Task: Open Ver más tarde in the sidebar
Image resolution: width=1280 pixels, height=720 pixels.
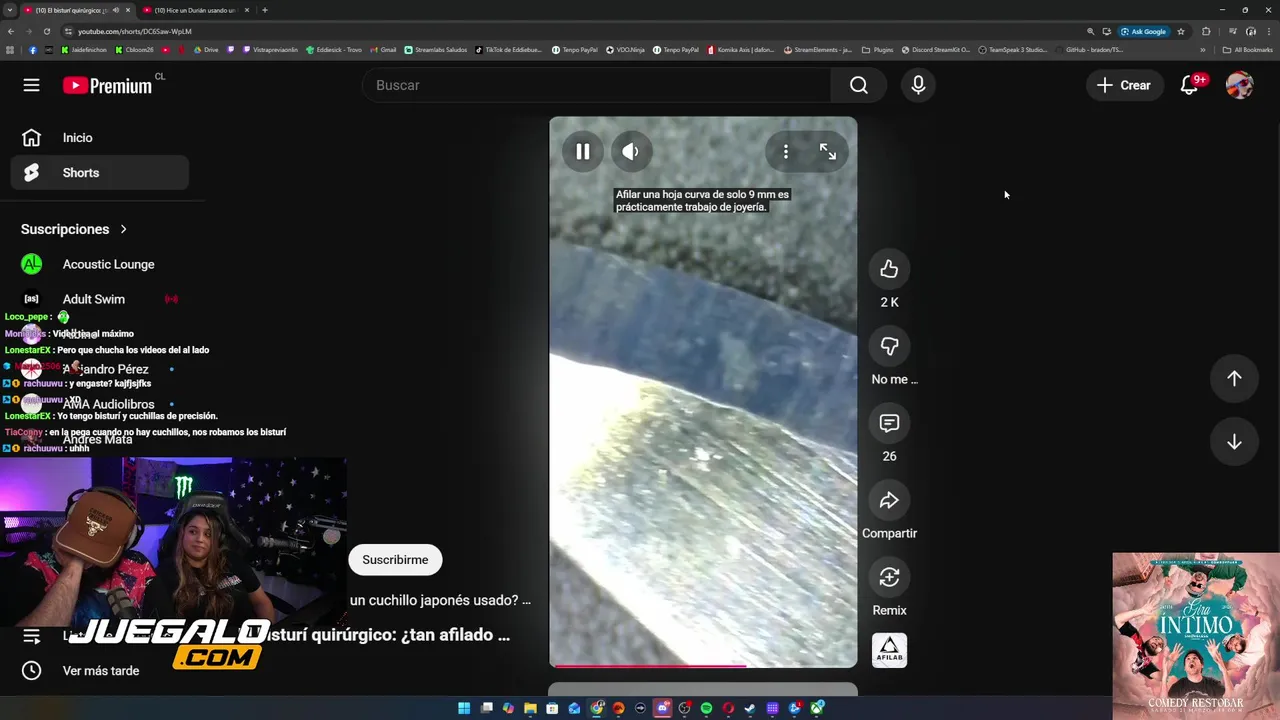Action: tap(99, 671)
